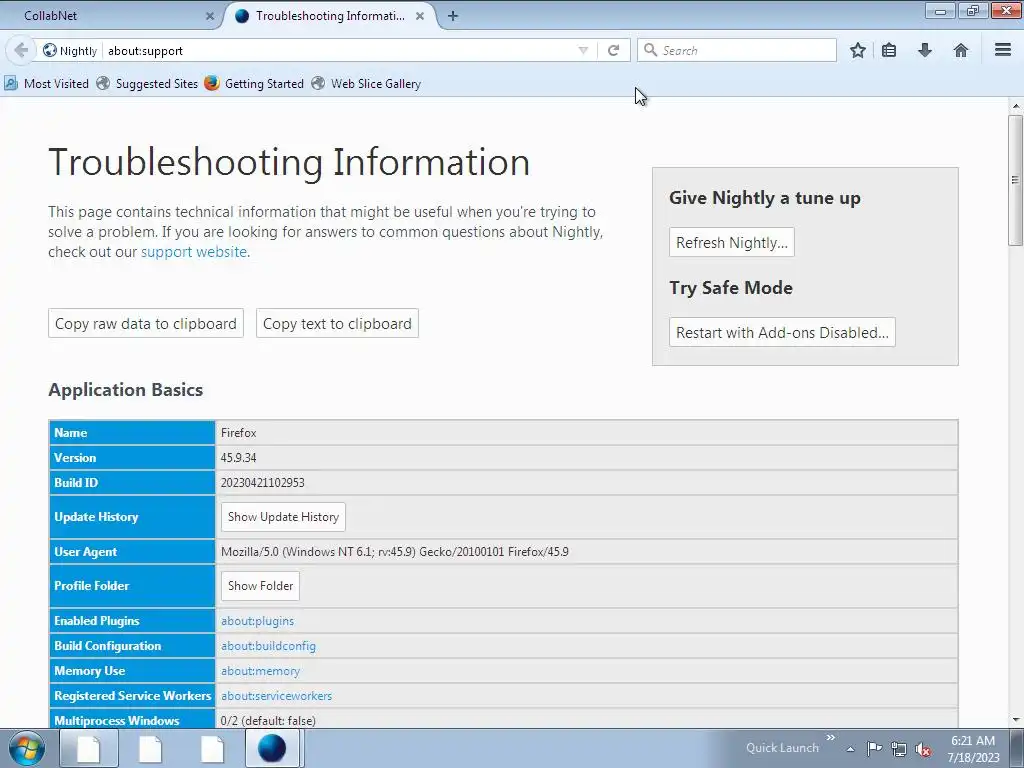
Task: Open Suggested Sites bookmark
Action: click(x=147, y=84)
